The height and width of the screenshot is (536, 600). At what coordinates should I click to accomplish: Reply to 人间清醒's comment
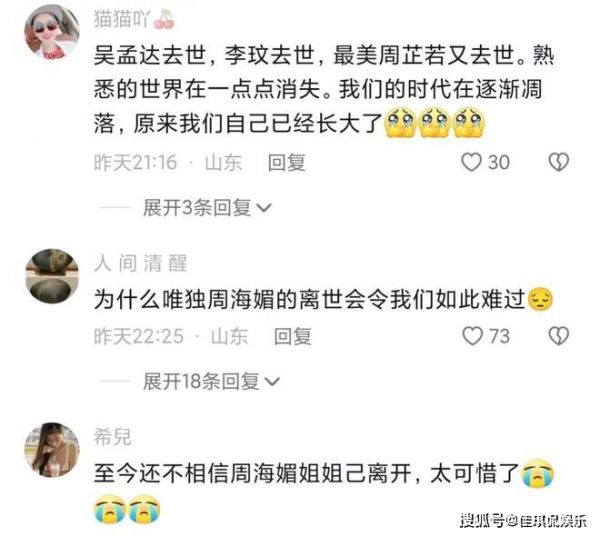293,336
